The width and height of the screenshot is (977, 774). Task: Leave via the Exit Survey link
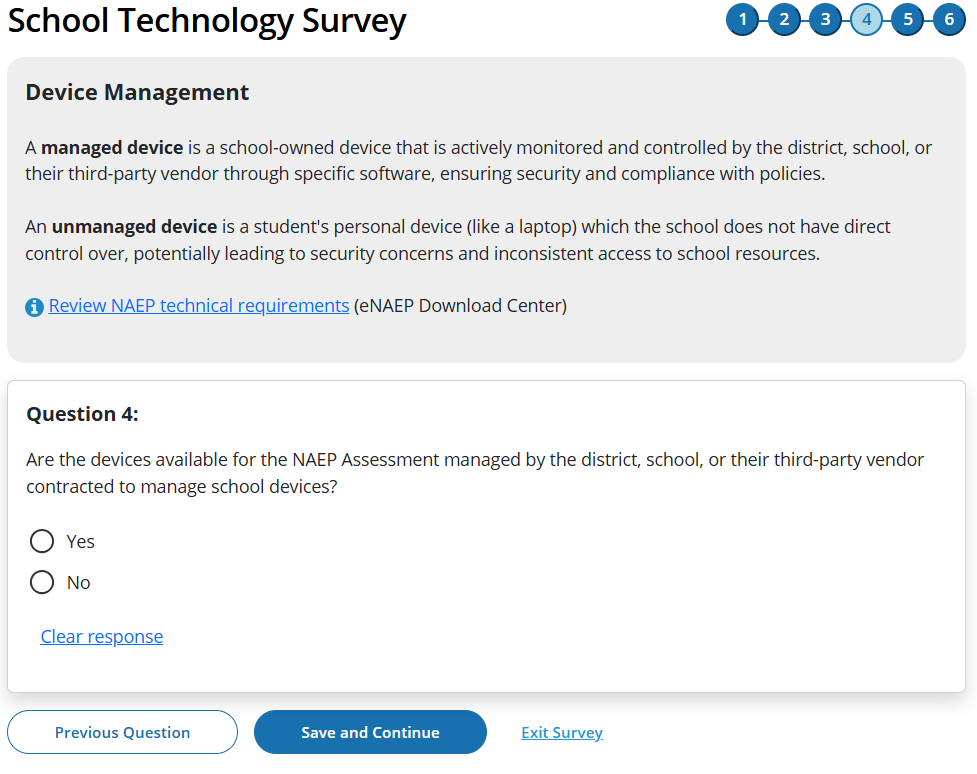click(x=562, y=732)
